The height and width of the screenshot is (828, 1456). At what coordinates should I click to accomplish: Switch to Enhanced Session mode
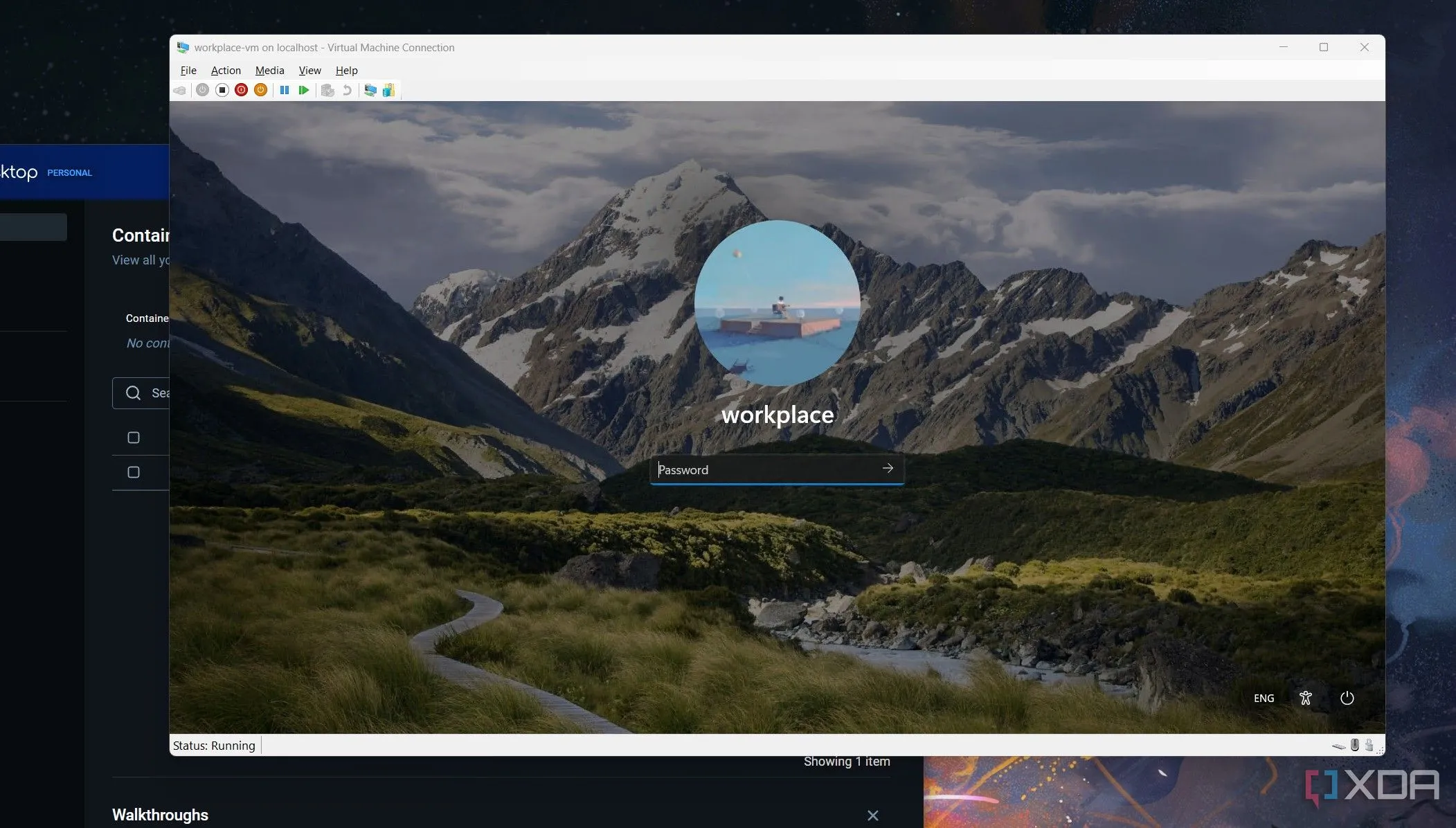(x=368, y=90)
